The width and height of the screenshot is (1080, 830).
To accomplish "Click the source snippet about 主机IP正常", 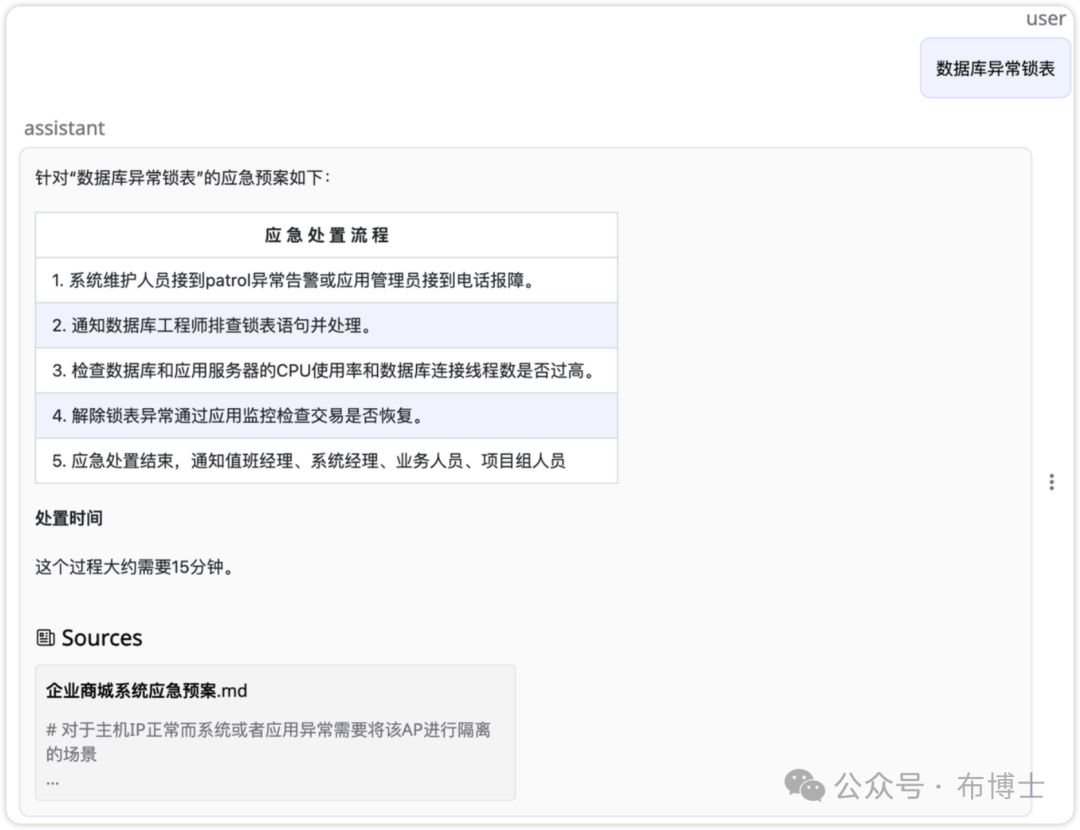I will click(268, 741).
